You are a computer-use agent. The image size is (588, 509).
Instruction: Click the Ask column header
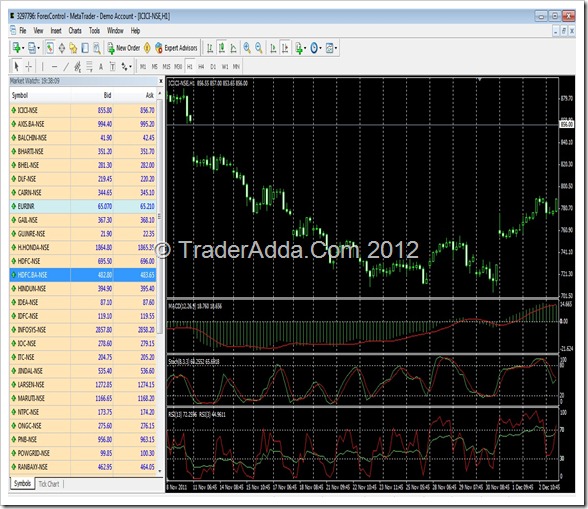(x=135, y=95)
